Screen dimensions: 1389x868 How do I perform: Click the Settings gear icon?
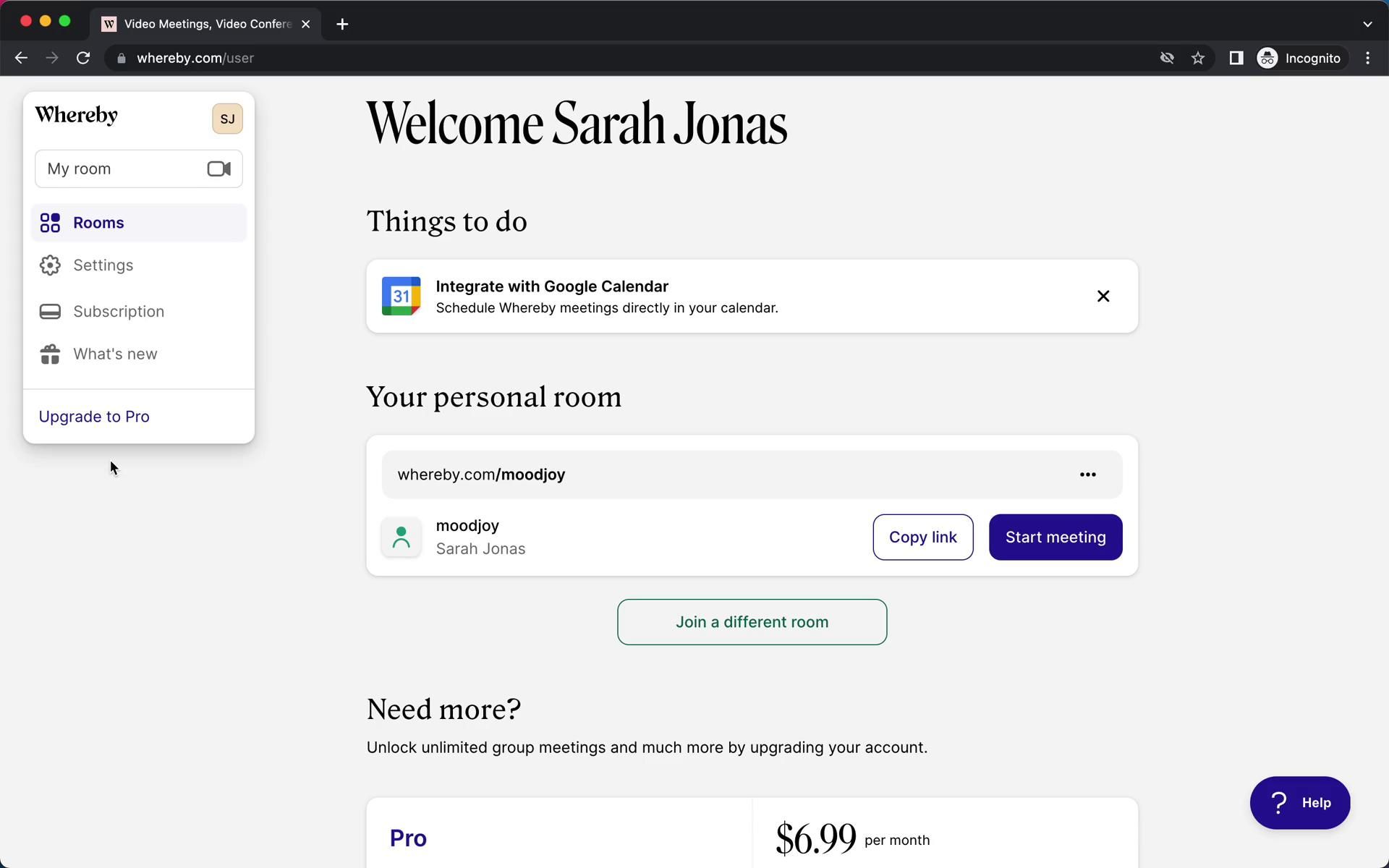click(x=50, y=265)
